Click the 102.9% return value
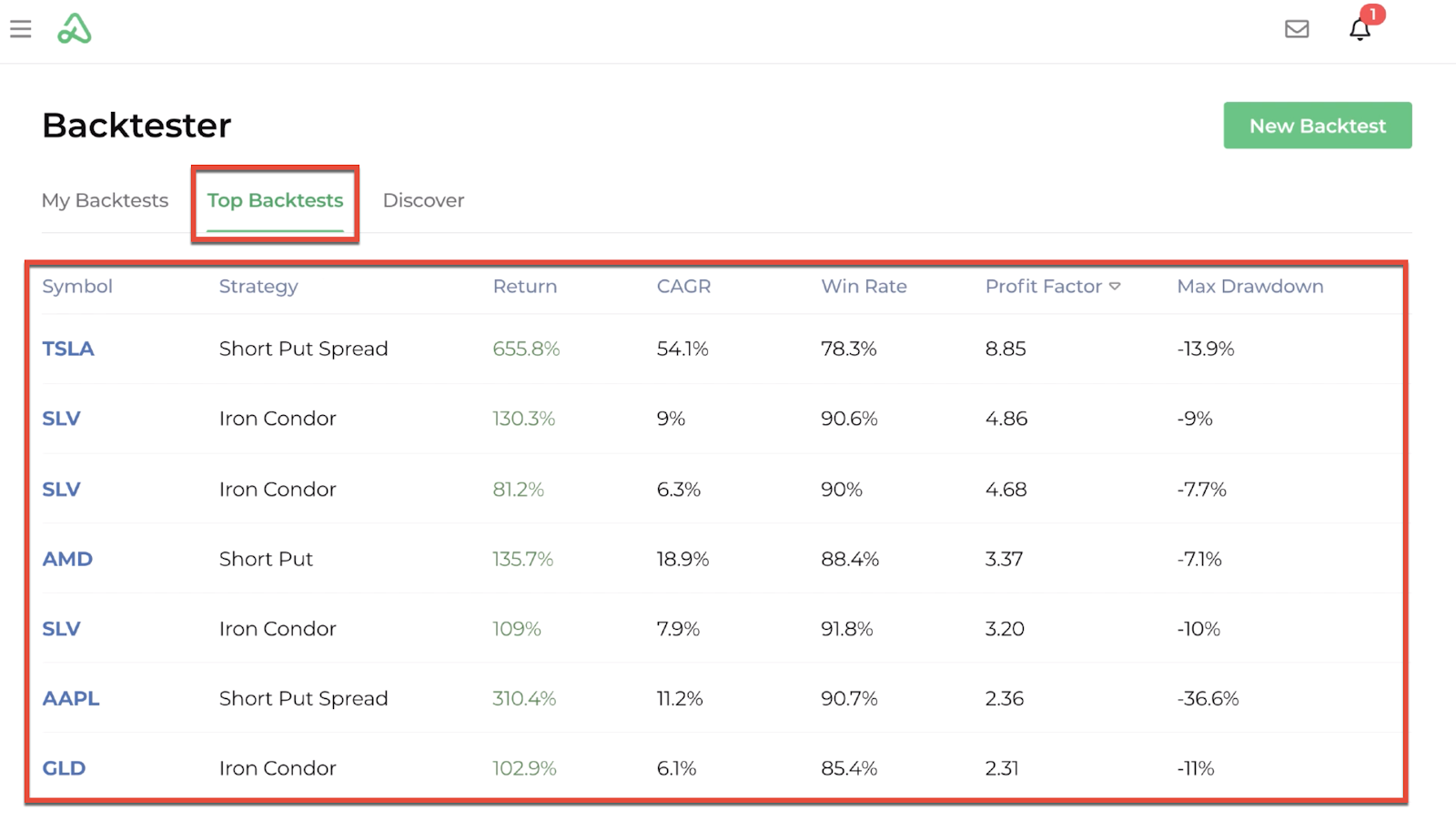 click(x=524, y=768)
